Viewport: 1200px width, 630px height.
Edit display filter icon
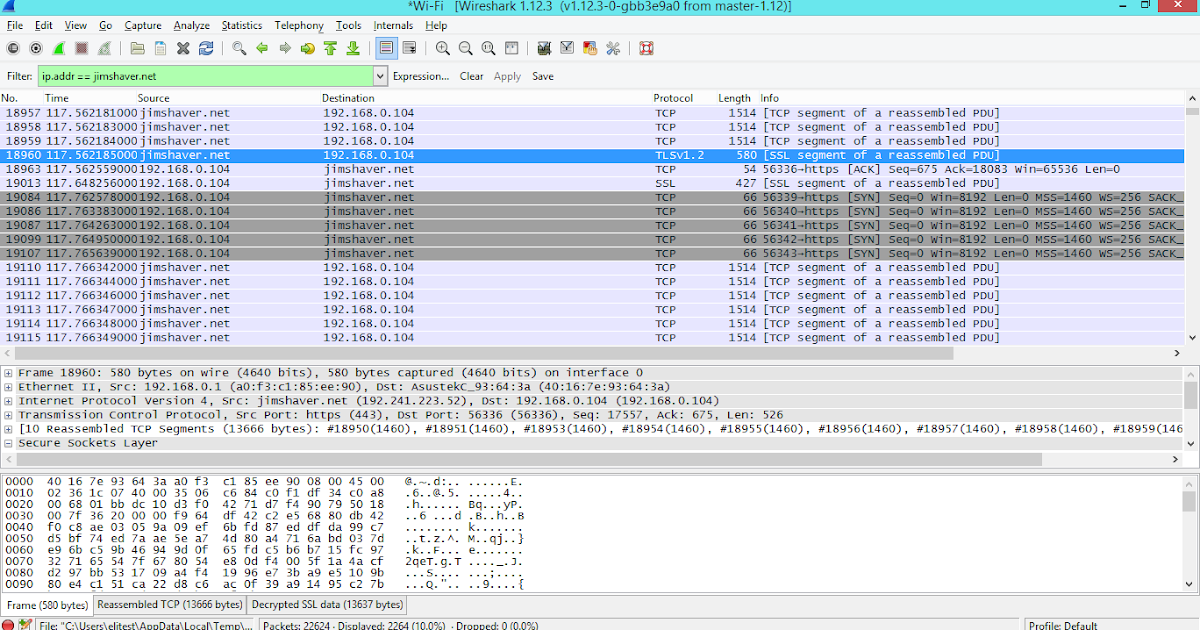567,48
